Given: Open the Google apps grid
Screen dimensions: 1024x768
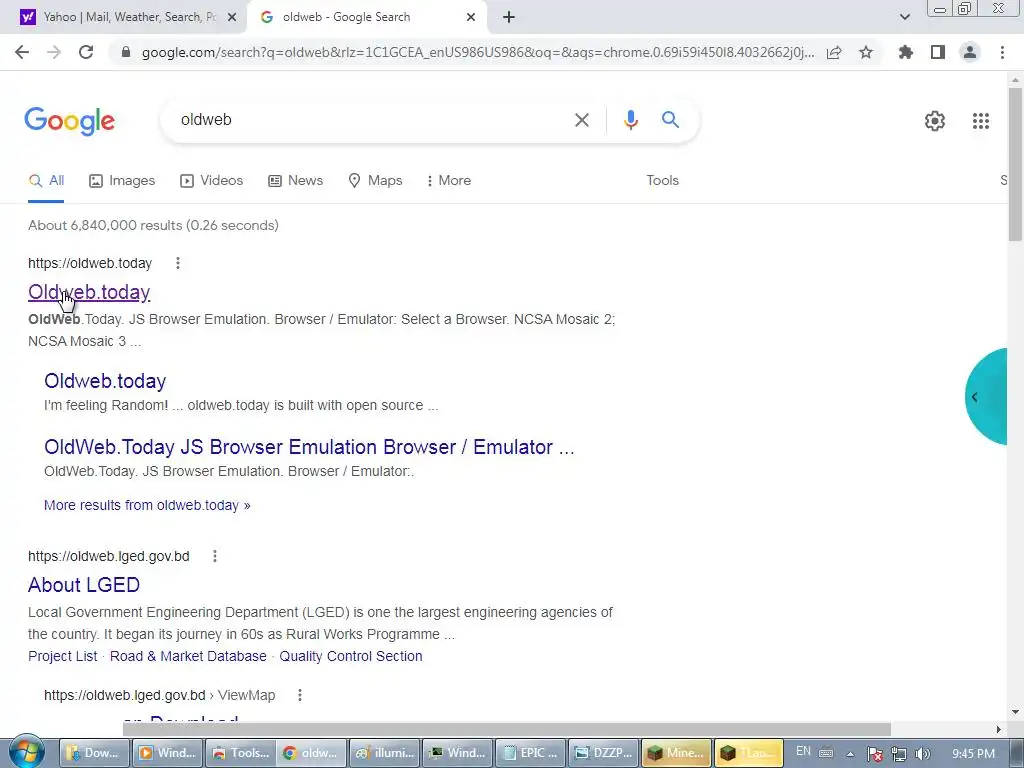Looking at the screenshot, I should 980,121.
